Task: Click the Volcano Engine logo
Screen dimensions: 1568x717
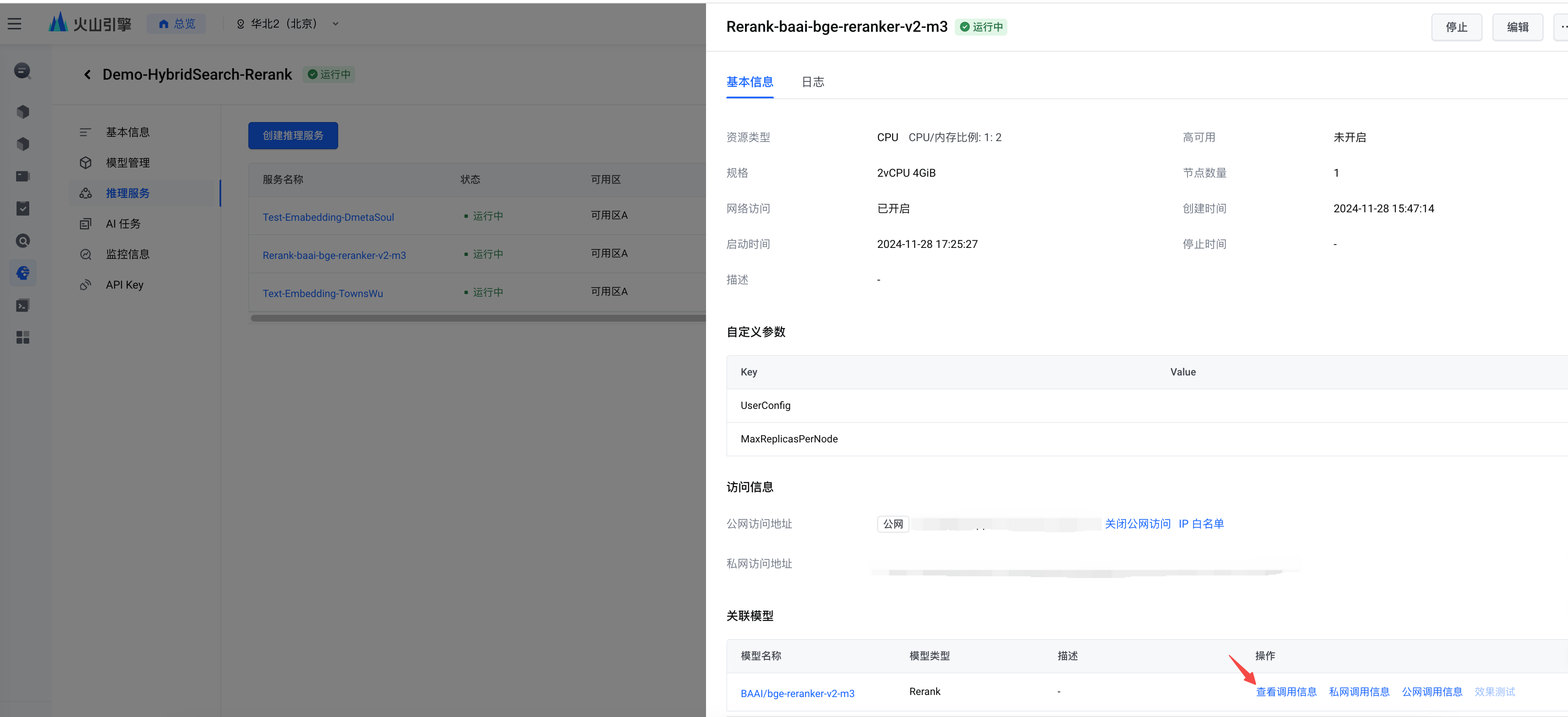Action: point(90,23)
